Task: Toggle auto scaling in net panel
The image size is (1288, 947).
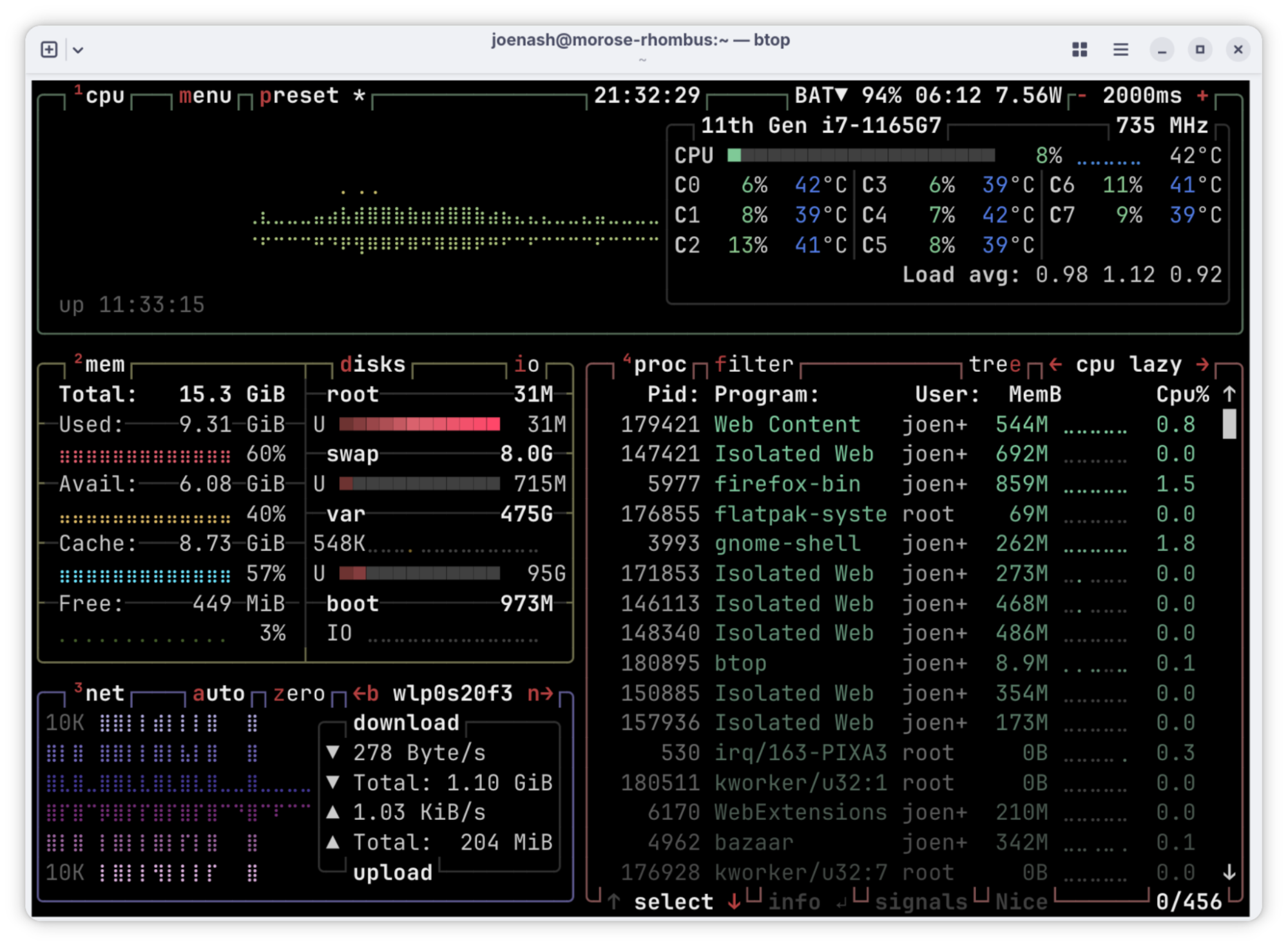Action: click(218, 694)
